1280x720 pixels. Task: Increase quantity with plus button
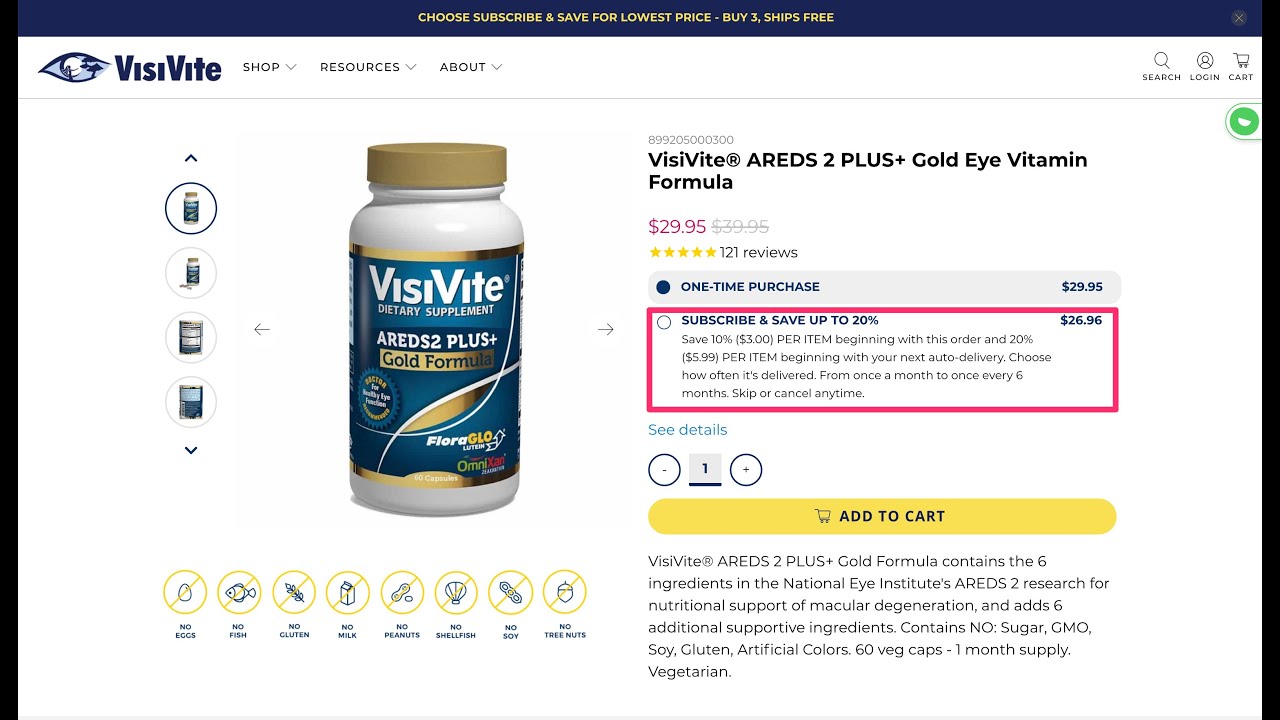point(746,469)
